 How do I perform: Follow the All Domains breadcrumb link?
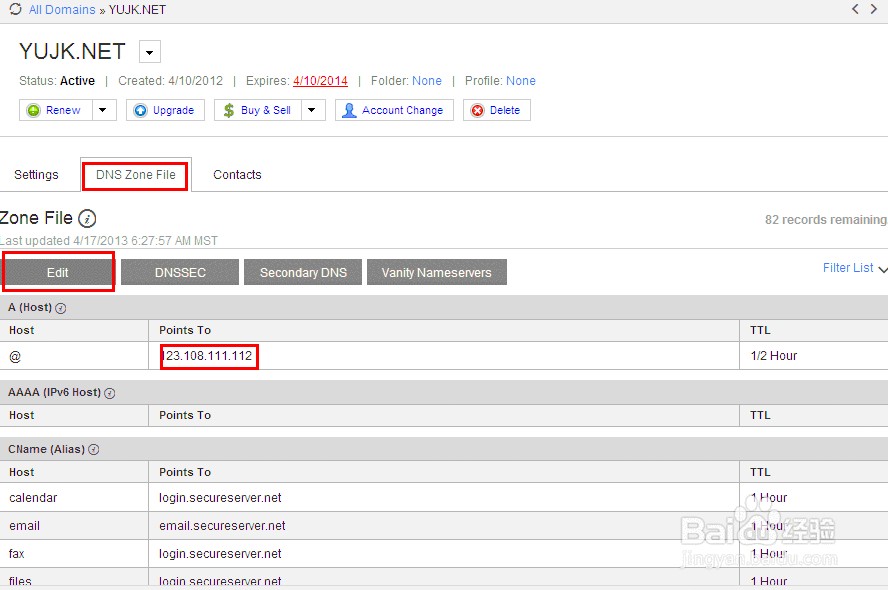click(x=62, y=10)
